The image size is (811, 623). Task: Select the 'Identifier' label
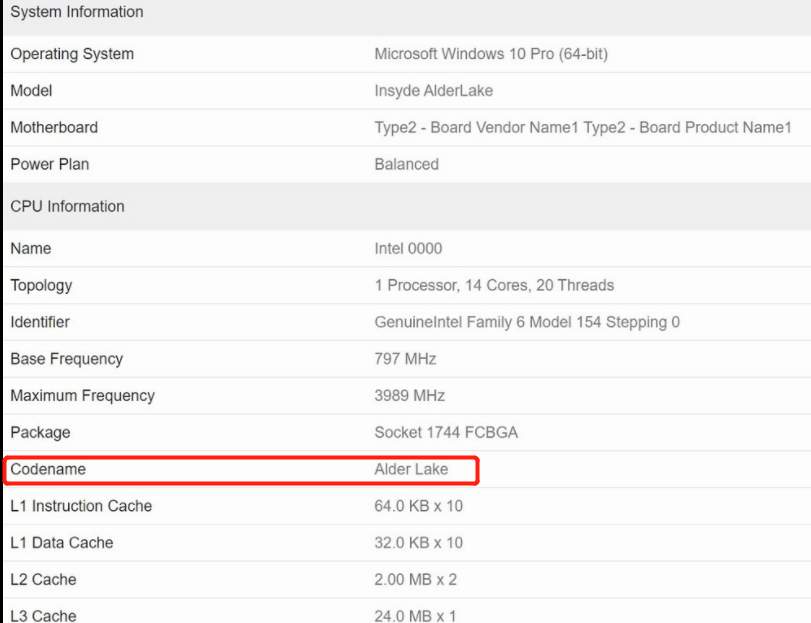(40, 322)
